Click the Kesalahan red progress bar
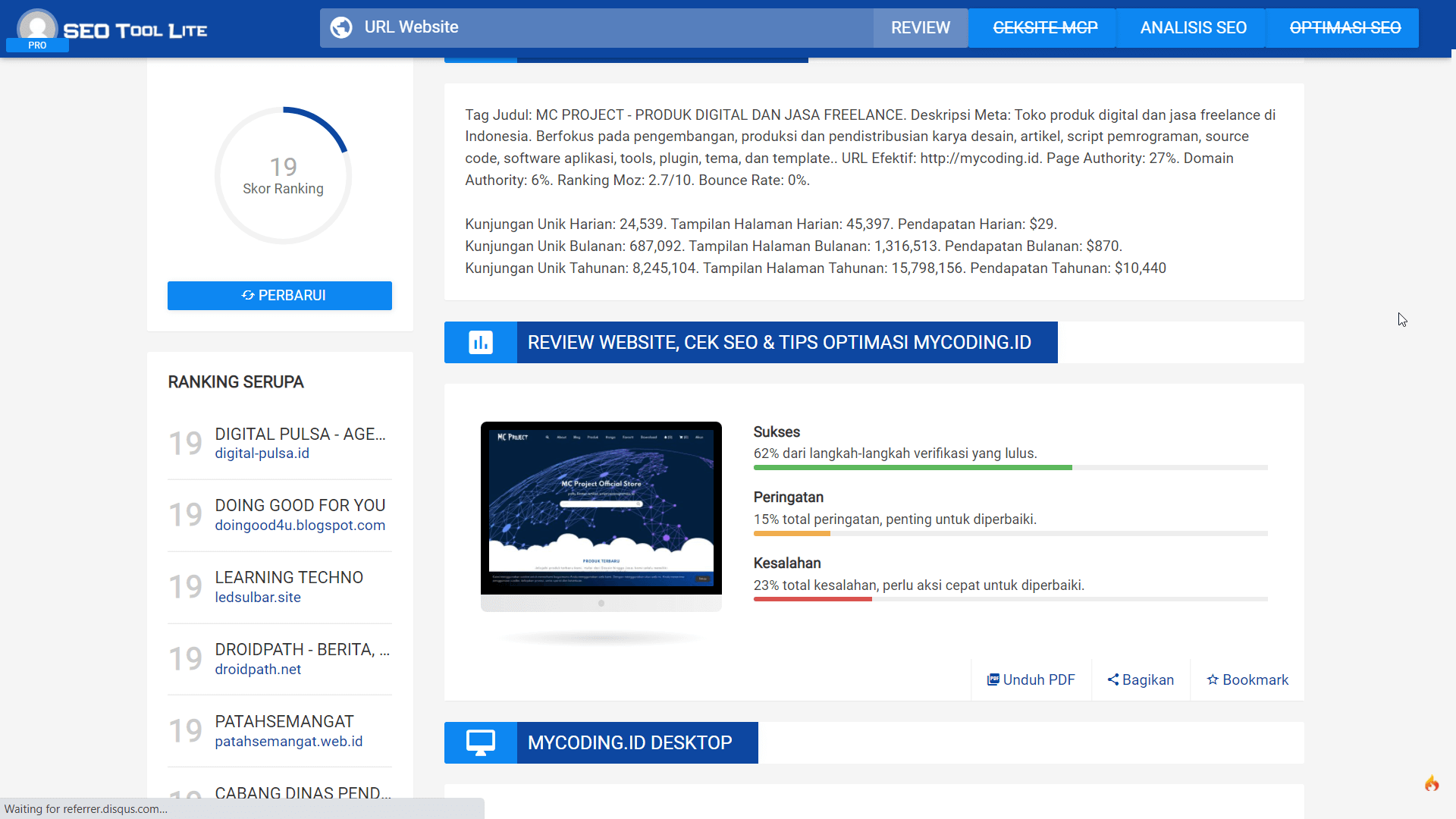The image size is (1456, 819). [x=812, y=599]
